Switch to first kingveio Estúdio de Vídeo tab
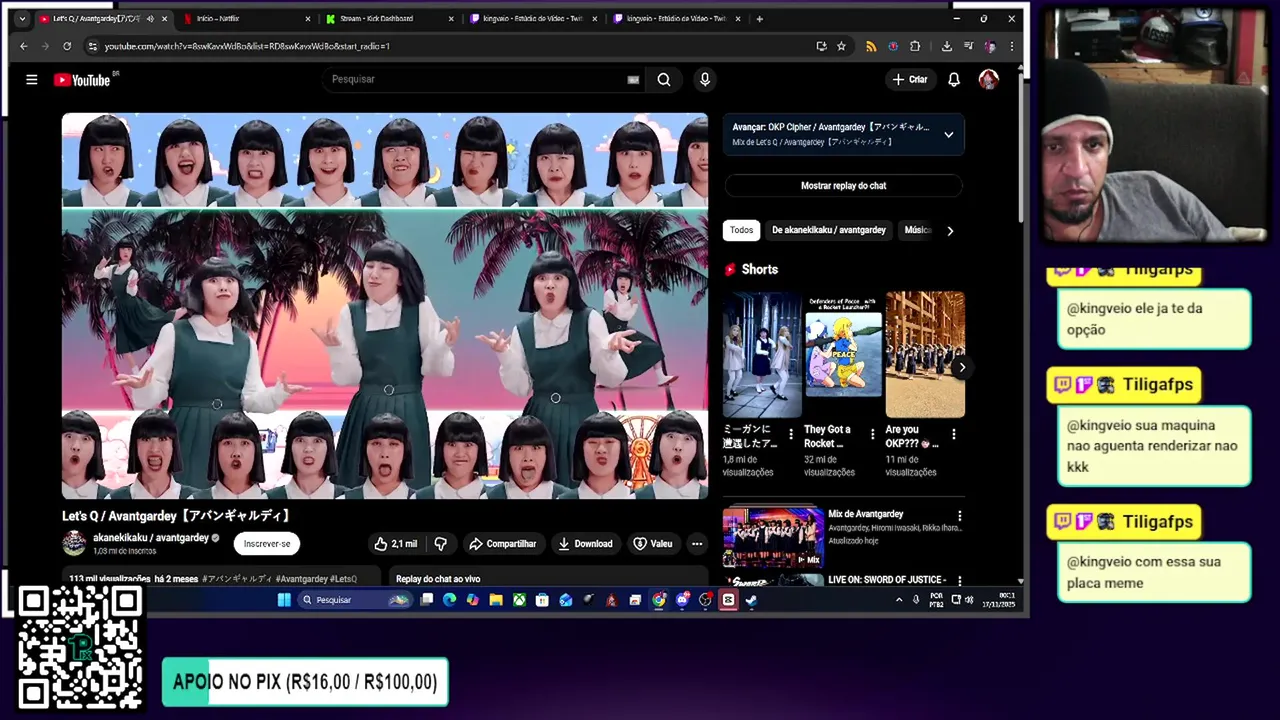The height and width of the screenshot is (720, 1280). (533, 18)
